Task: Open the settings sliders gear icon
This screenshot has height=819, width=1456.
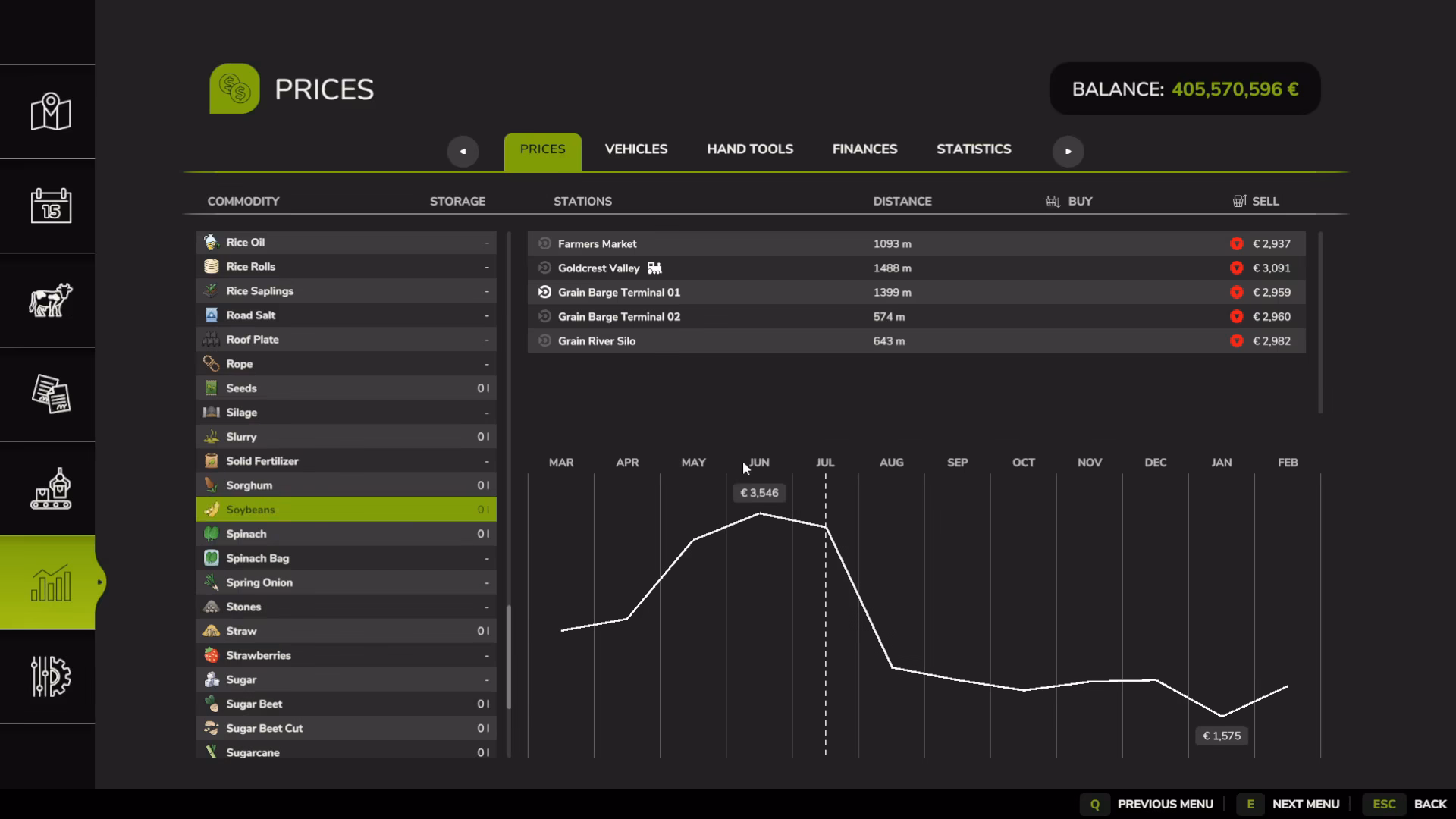Action: (x=51, y=676)
